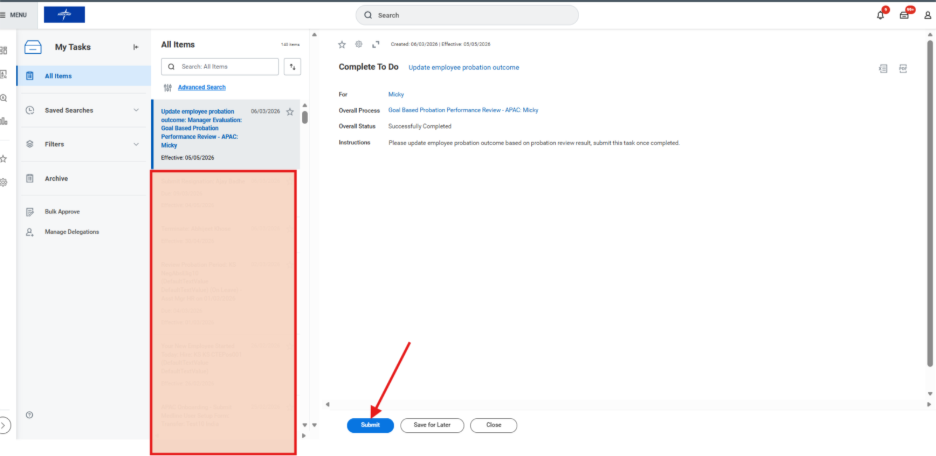The width and height of the screenshot is (936, 456).
Task: Click the settings gear beside task star
Action: 359,44
